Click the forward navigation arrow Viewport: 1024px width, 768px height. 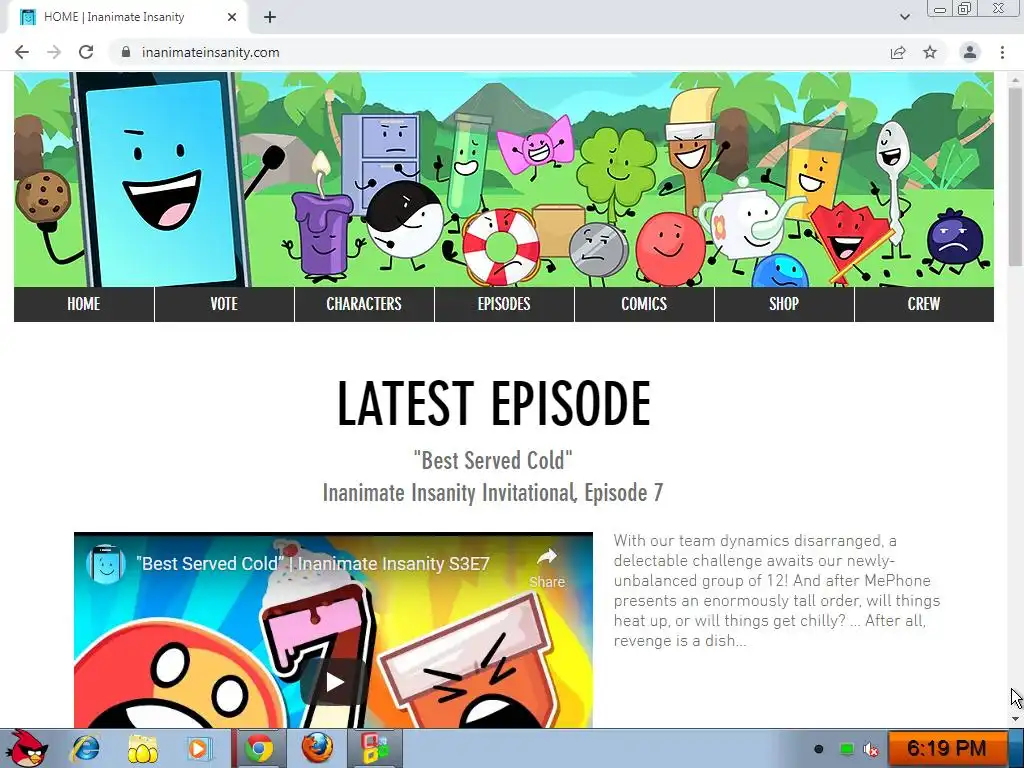[54, 52]
